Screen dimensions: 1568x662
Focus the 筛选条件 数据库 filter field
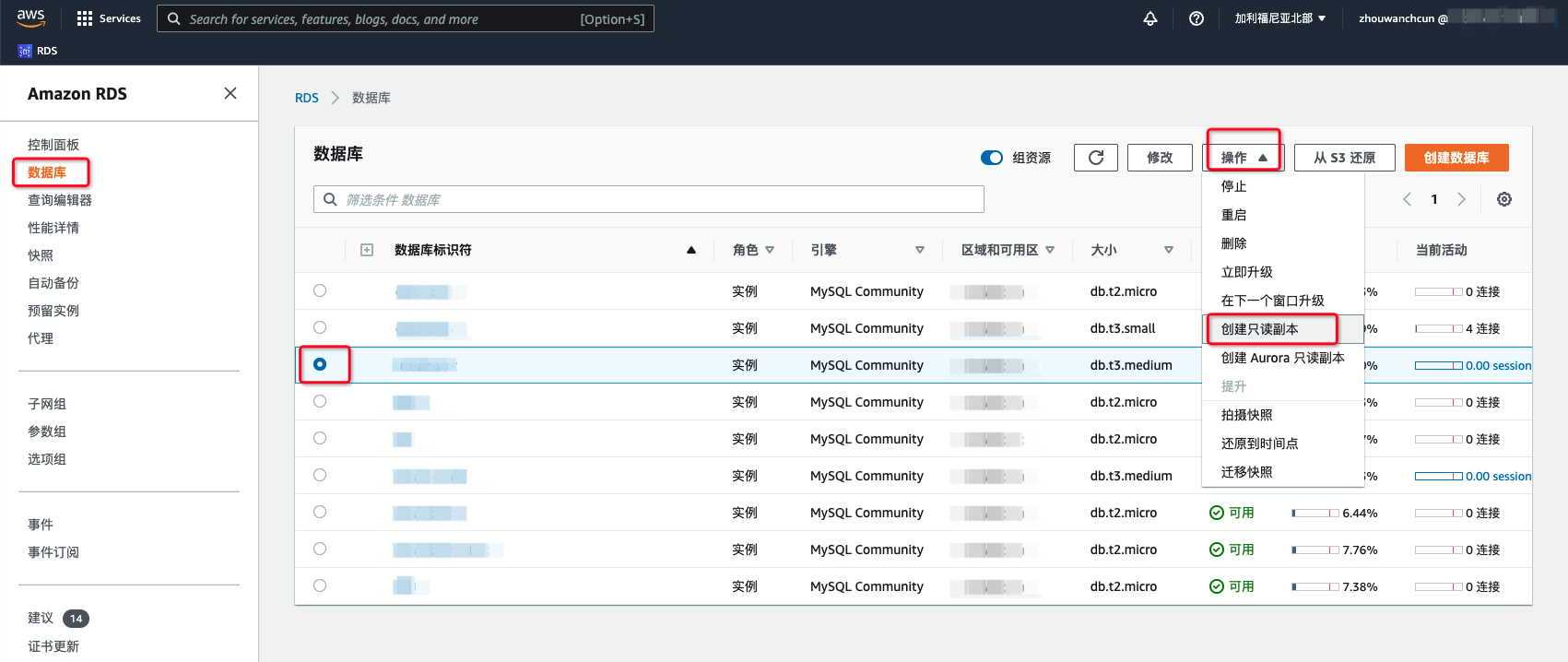click(x=649, y=199)
